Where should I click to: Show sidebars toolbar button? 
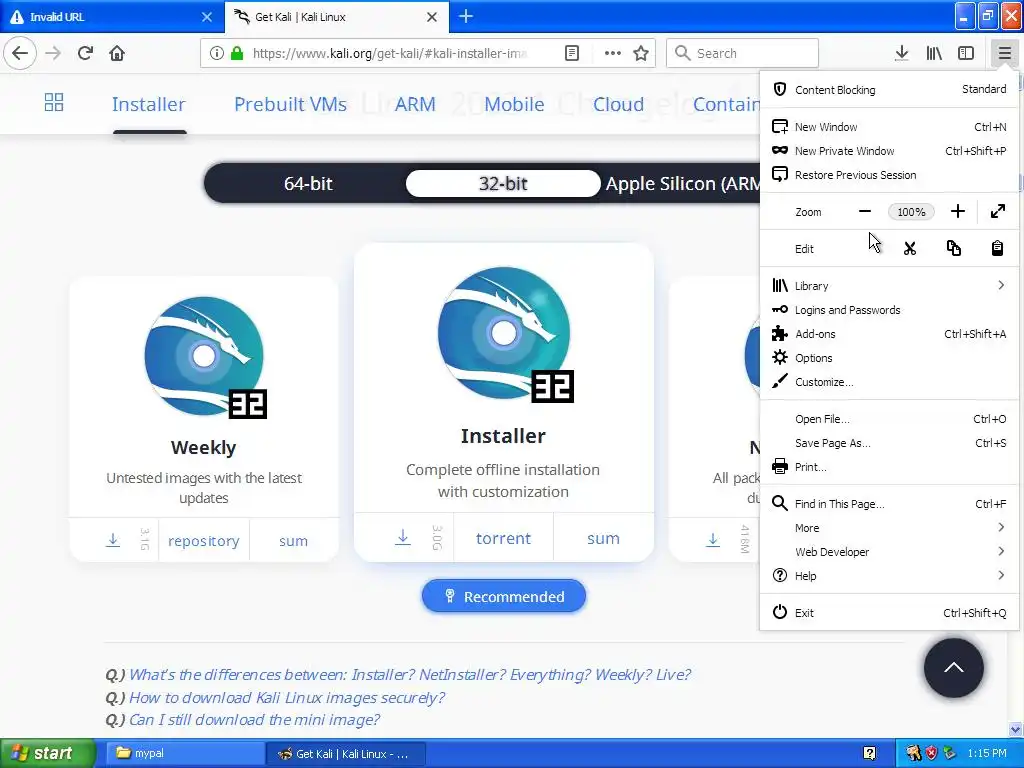(966, 53)
